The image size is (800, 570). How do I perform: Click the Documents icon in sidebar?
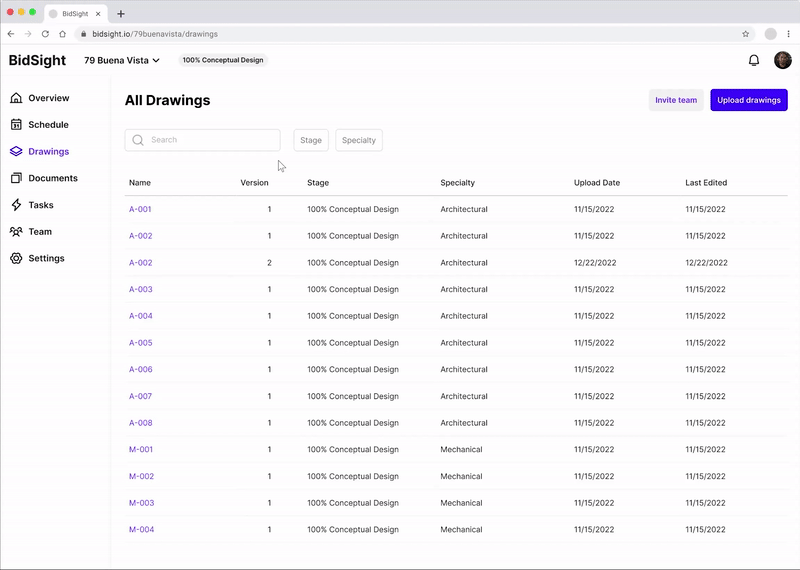pos(16,178)
